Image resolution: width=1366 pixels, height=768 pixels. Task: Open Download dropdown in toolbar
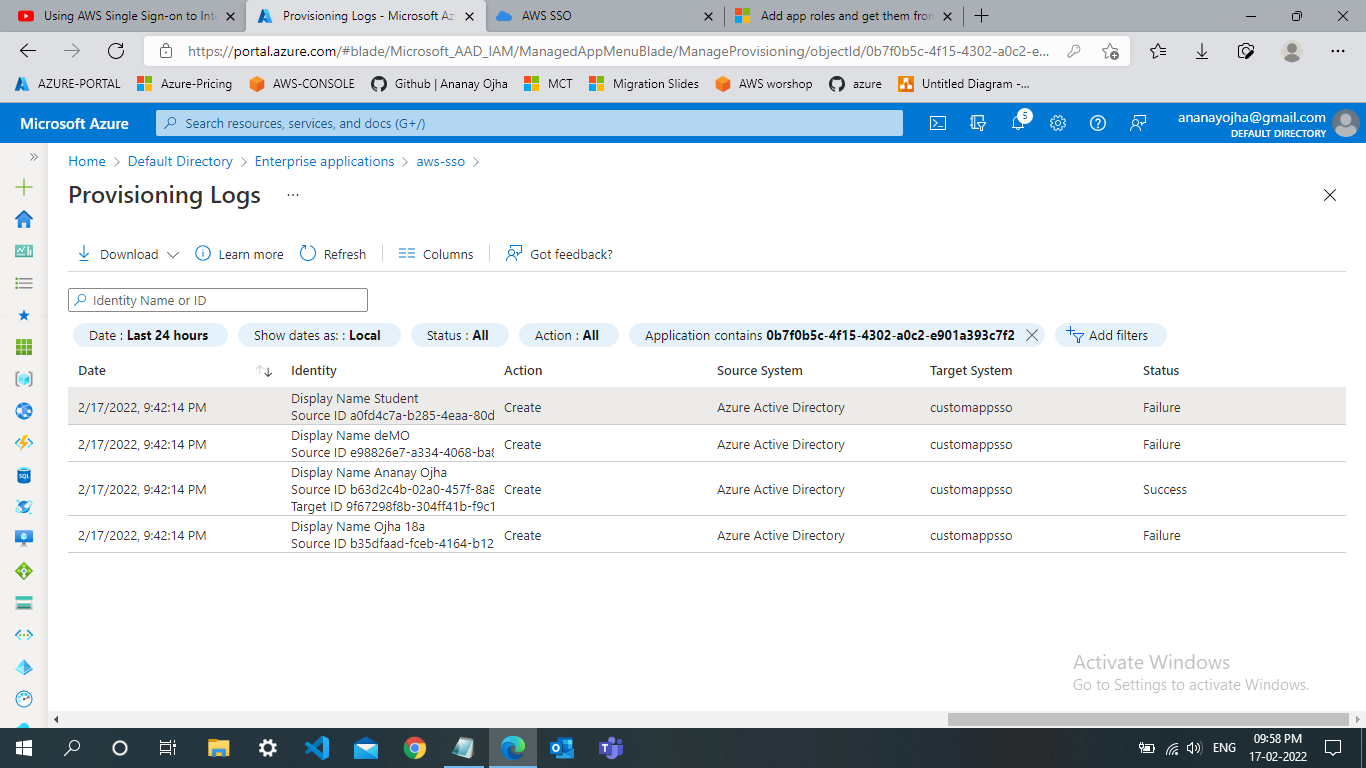pyautogui.click(x=128, y=254)
